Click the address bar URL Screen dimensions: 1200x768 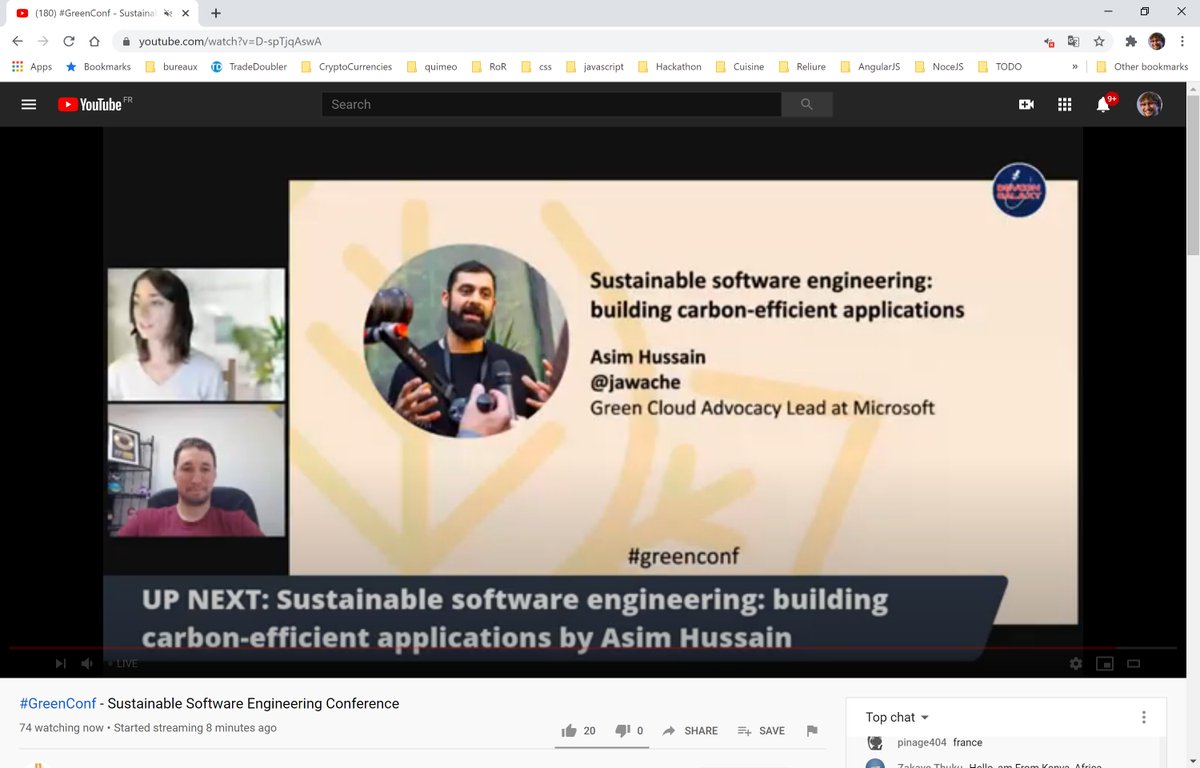point(230,42)
